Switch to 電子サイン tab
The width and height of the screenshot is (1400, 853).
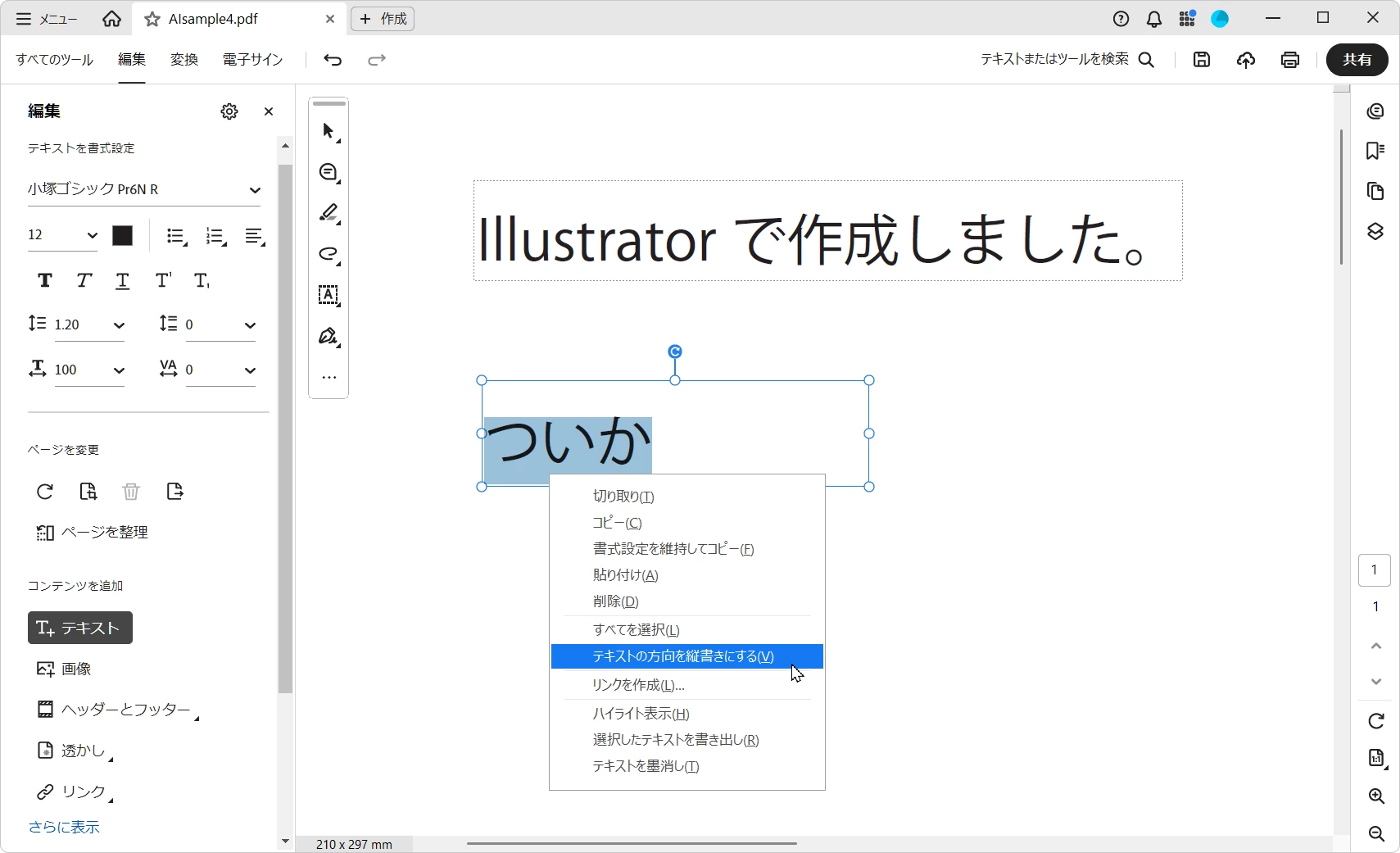[x=252, y=60]
